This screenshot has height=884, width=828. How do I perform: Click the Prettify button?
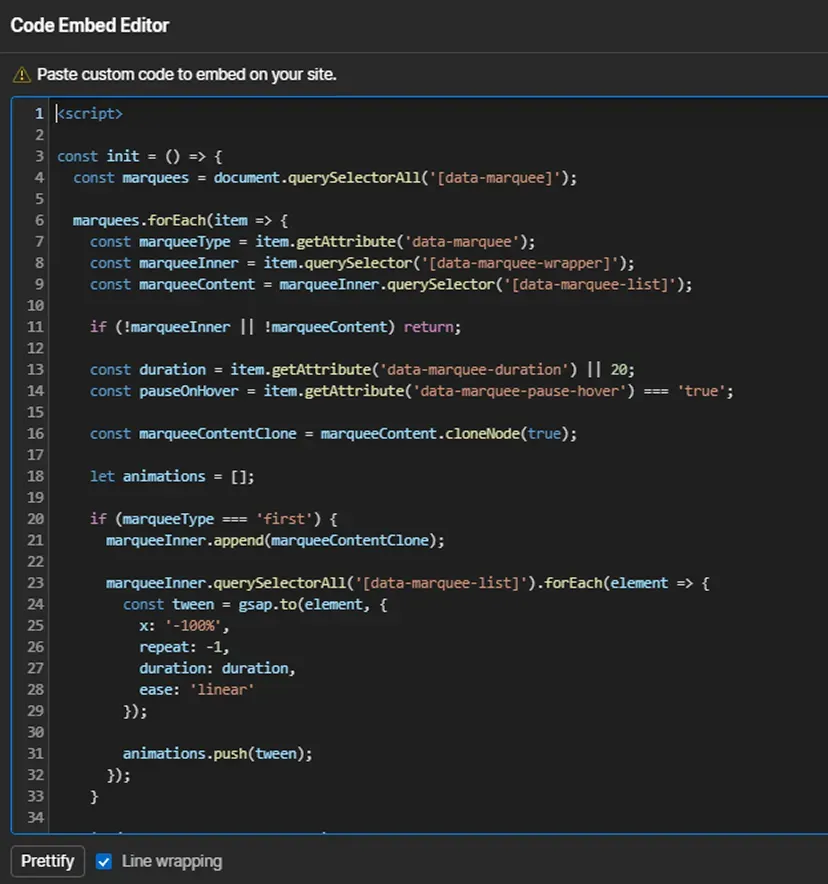coord(48,861)
